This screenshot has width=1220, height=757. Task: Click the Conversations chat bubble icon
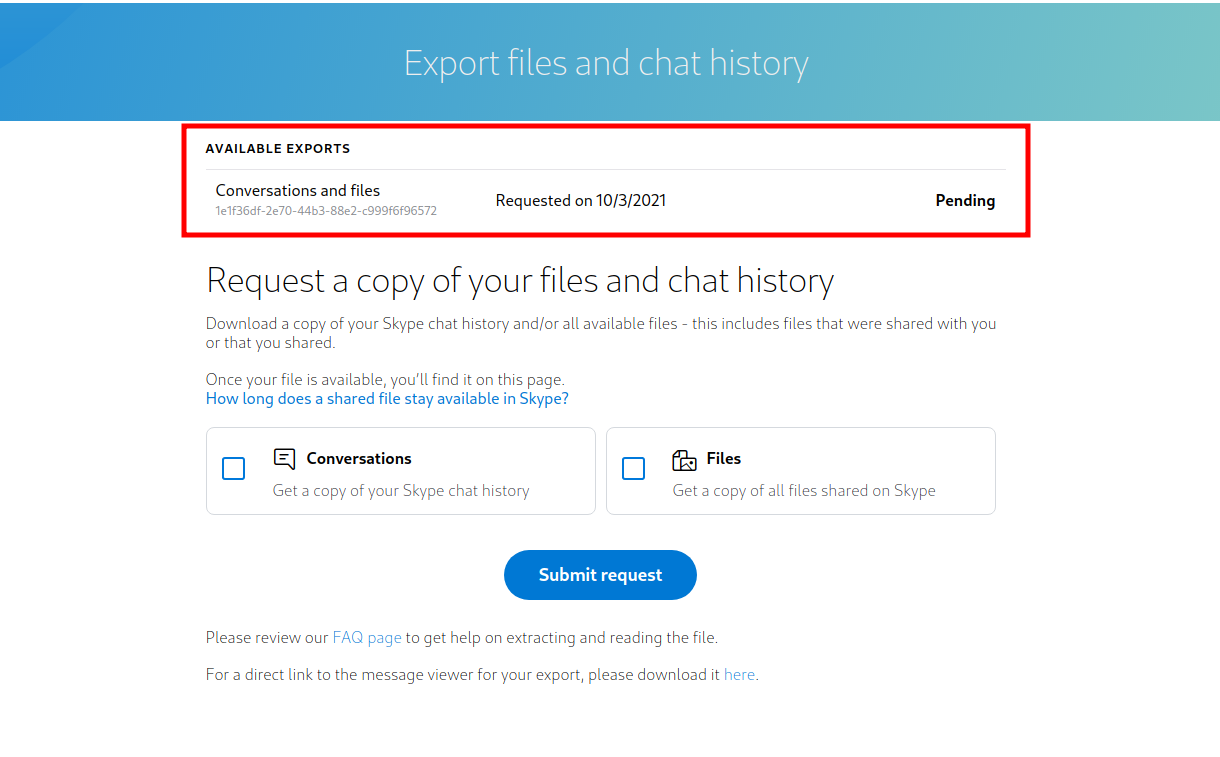pos(284,459)
